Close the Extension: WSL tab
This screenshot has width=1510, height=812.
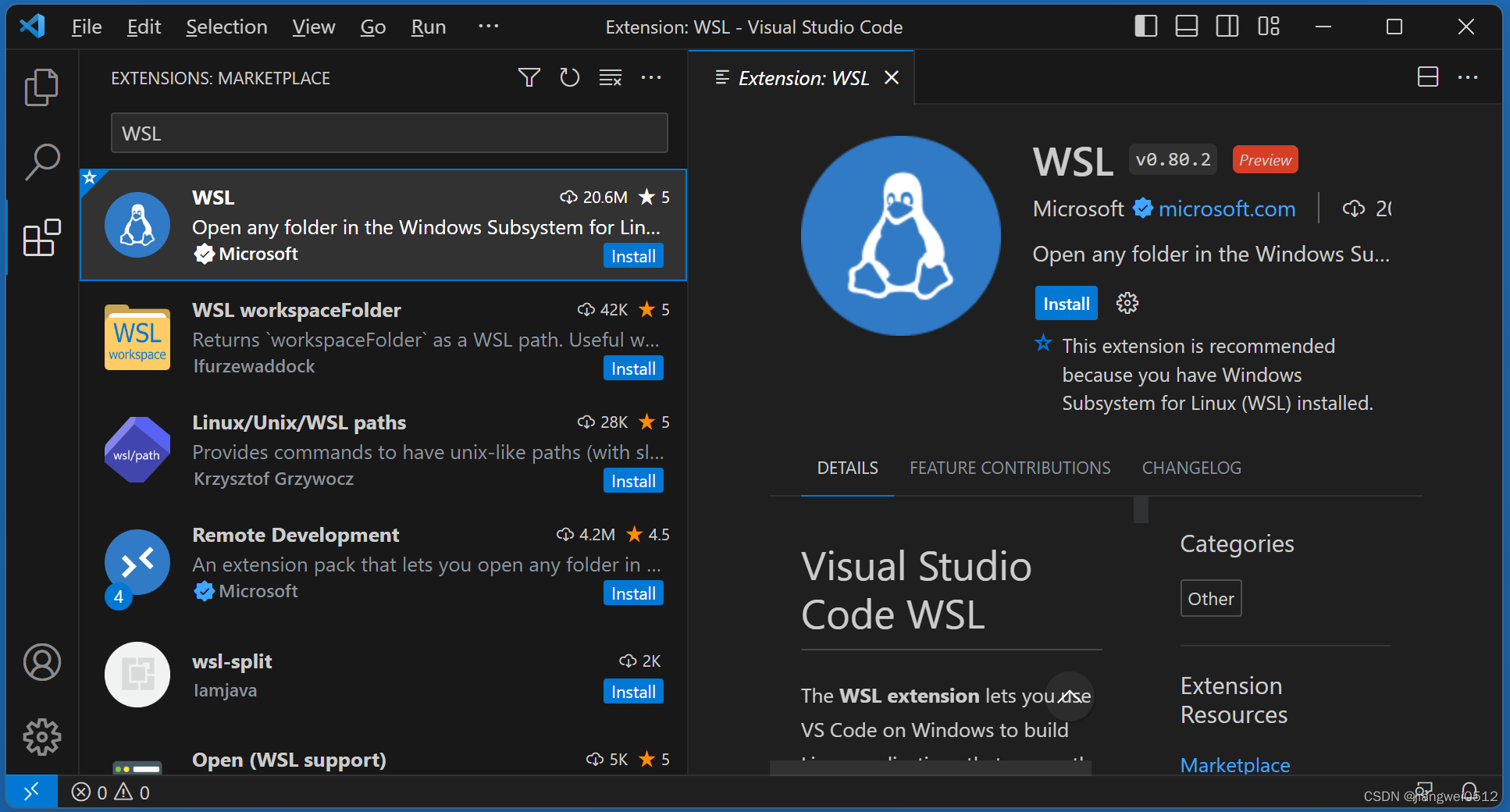[892, 77]
